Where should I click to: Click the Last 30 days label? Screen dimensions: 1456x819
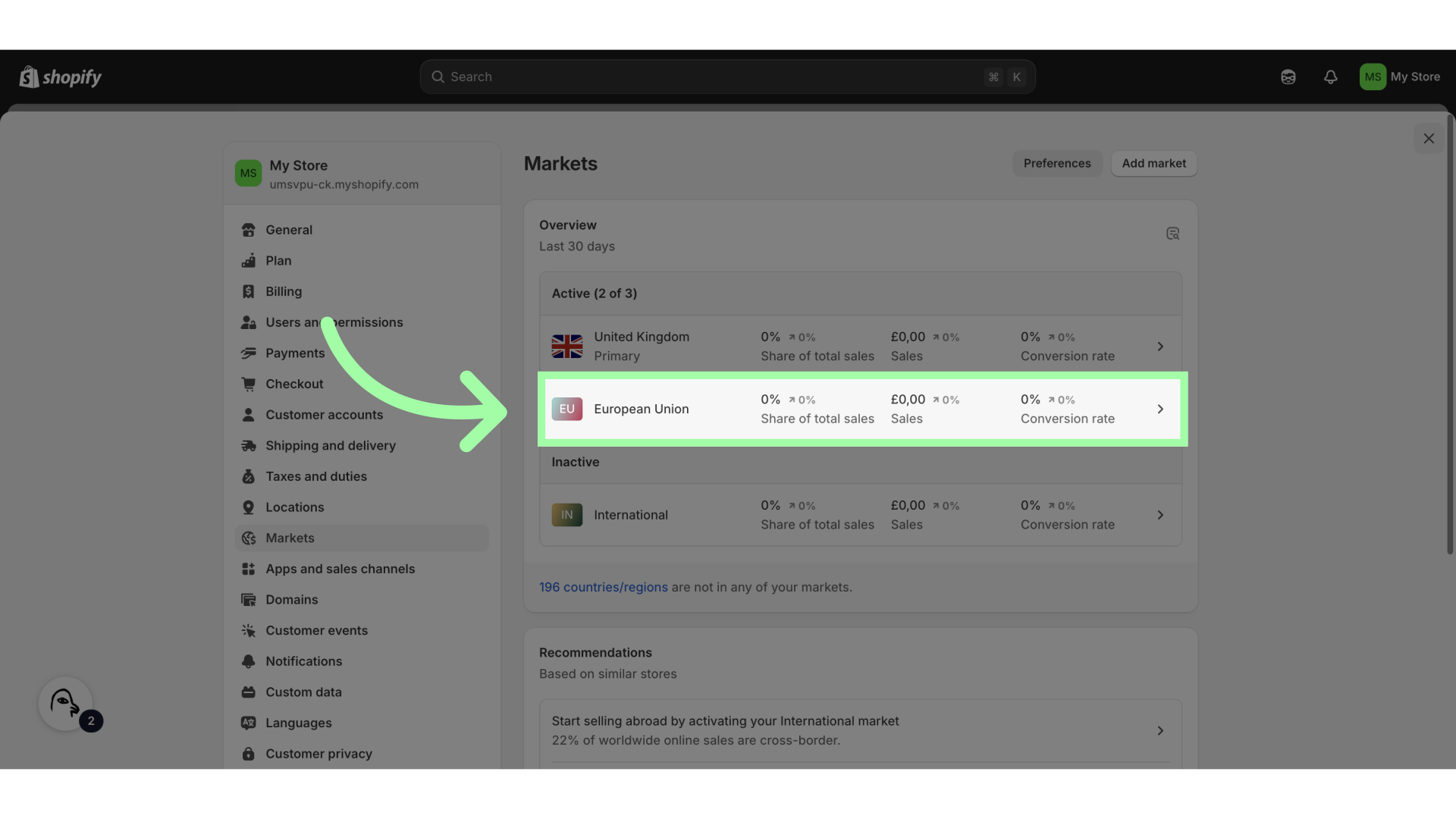click(x=576, y=247)
